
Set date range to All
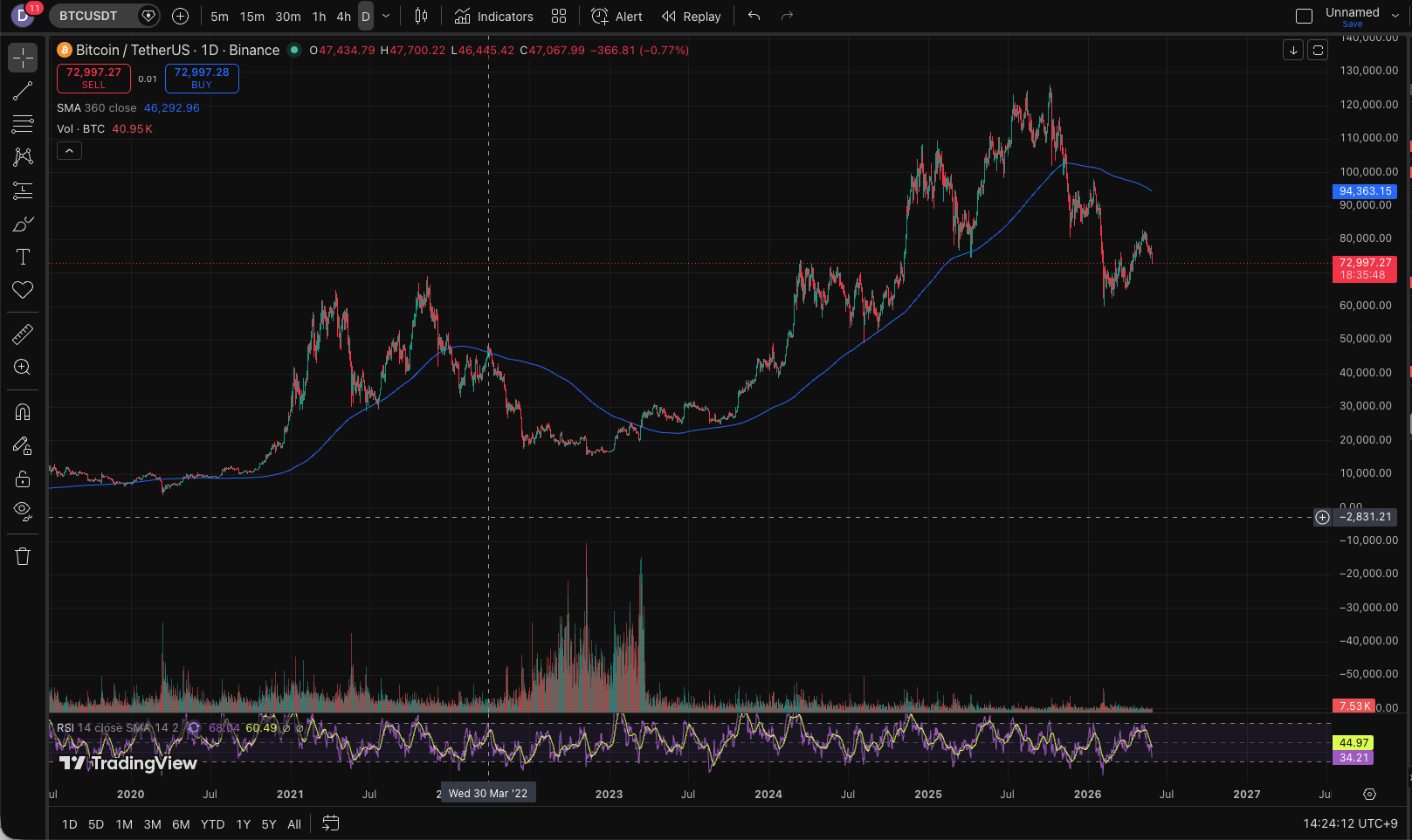(294, 824)
